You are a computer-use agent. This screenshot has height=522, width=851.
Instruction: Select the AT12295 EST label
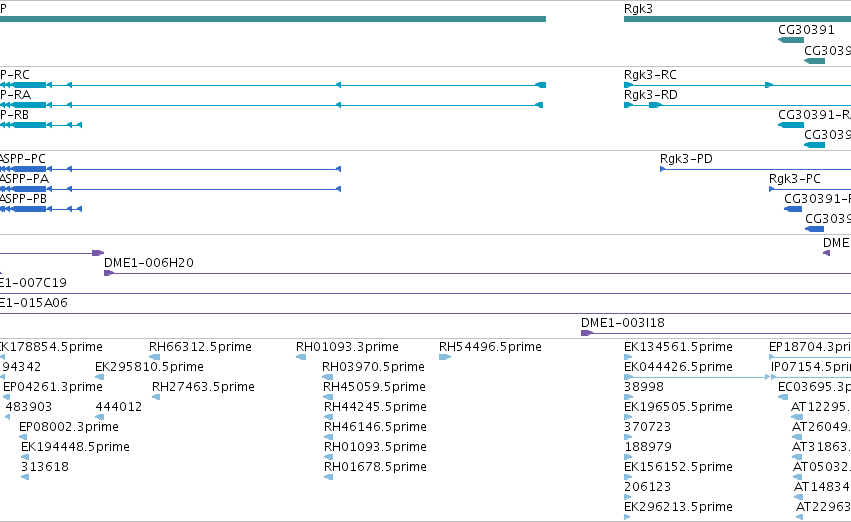[821, 407]
